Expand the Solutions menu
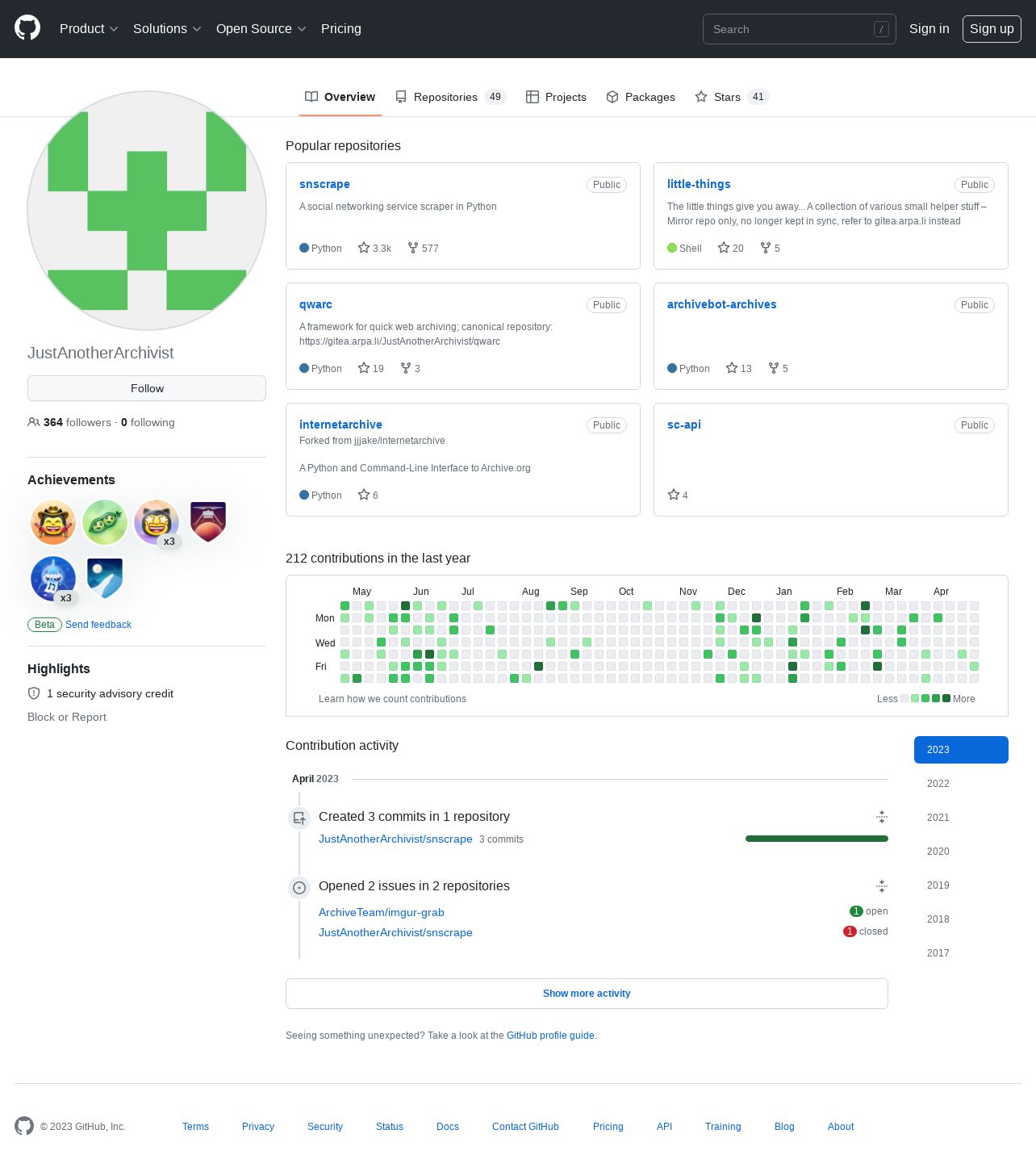This screenshot has height=1176, width=1036. tap(167, 28)
